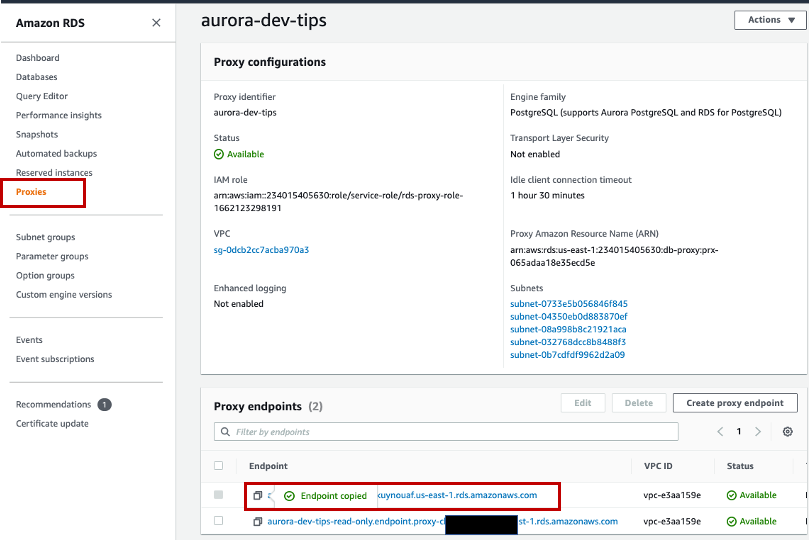The height and width of the screenshot is (540, 809).
Task: Sort by the Status column header
Action: [740, 466]
